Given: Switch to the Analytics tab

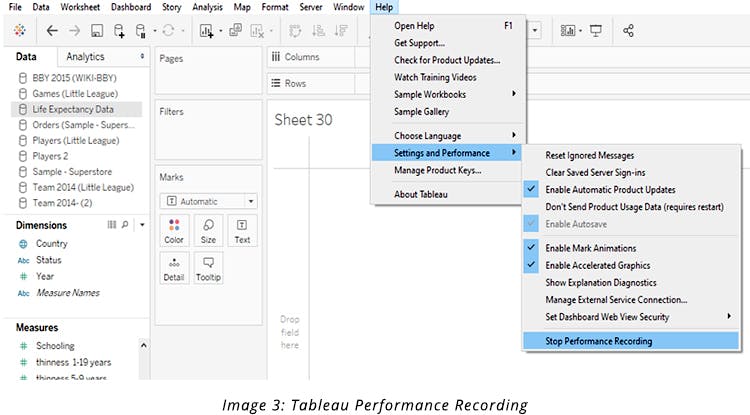Looking at the screenshot, I should point(85,57).
